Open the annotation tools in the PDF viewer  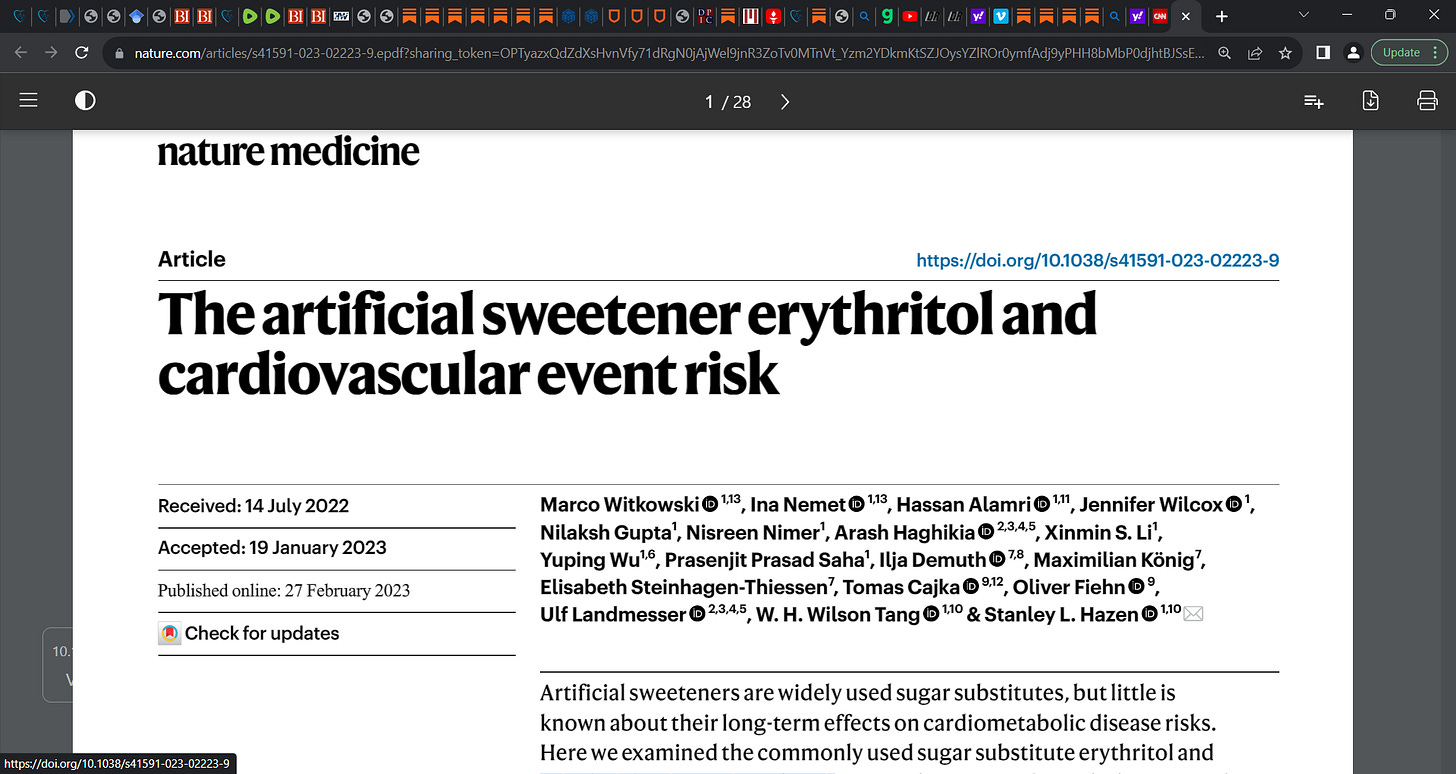point(1313,101)
